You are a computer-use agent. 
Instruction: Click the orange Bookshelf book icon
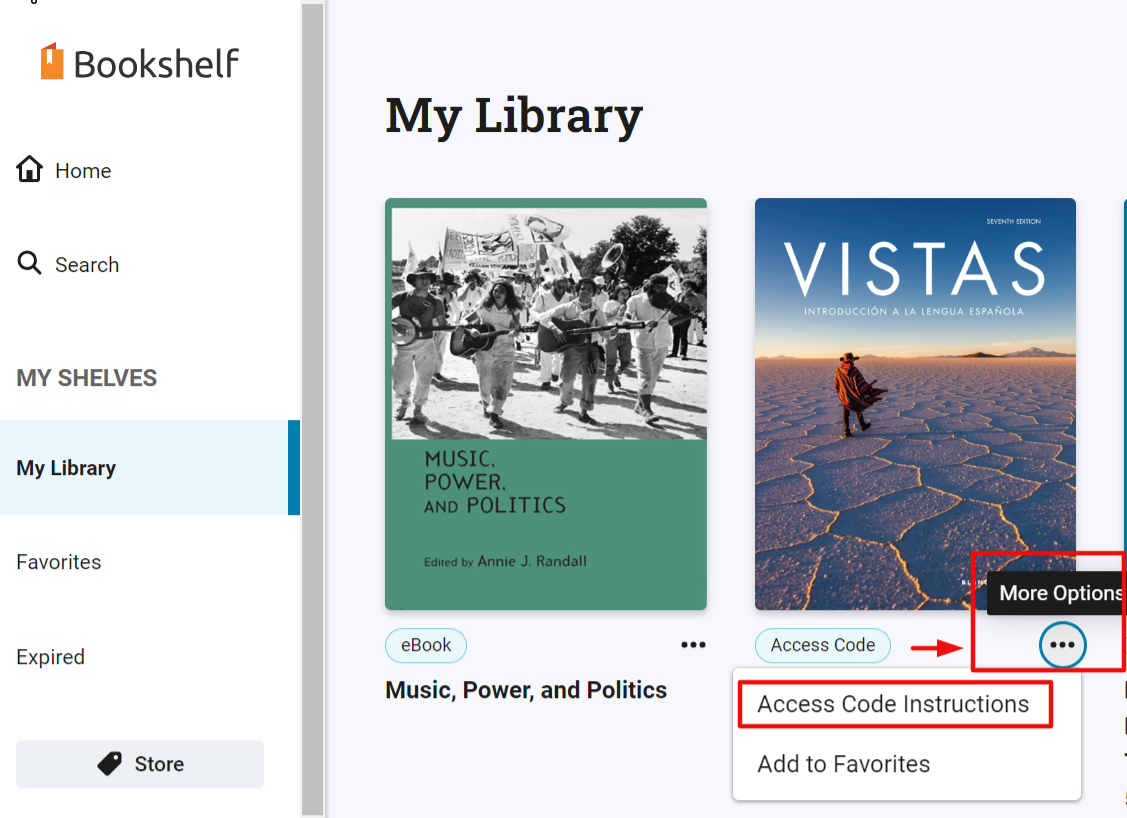tap(50, 61)
